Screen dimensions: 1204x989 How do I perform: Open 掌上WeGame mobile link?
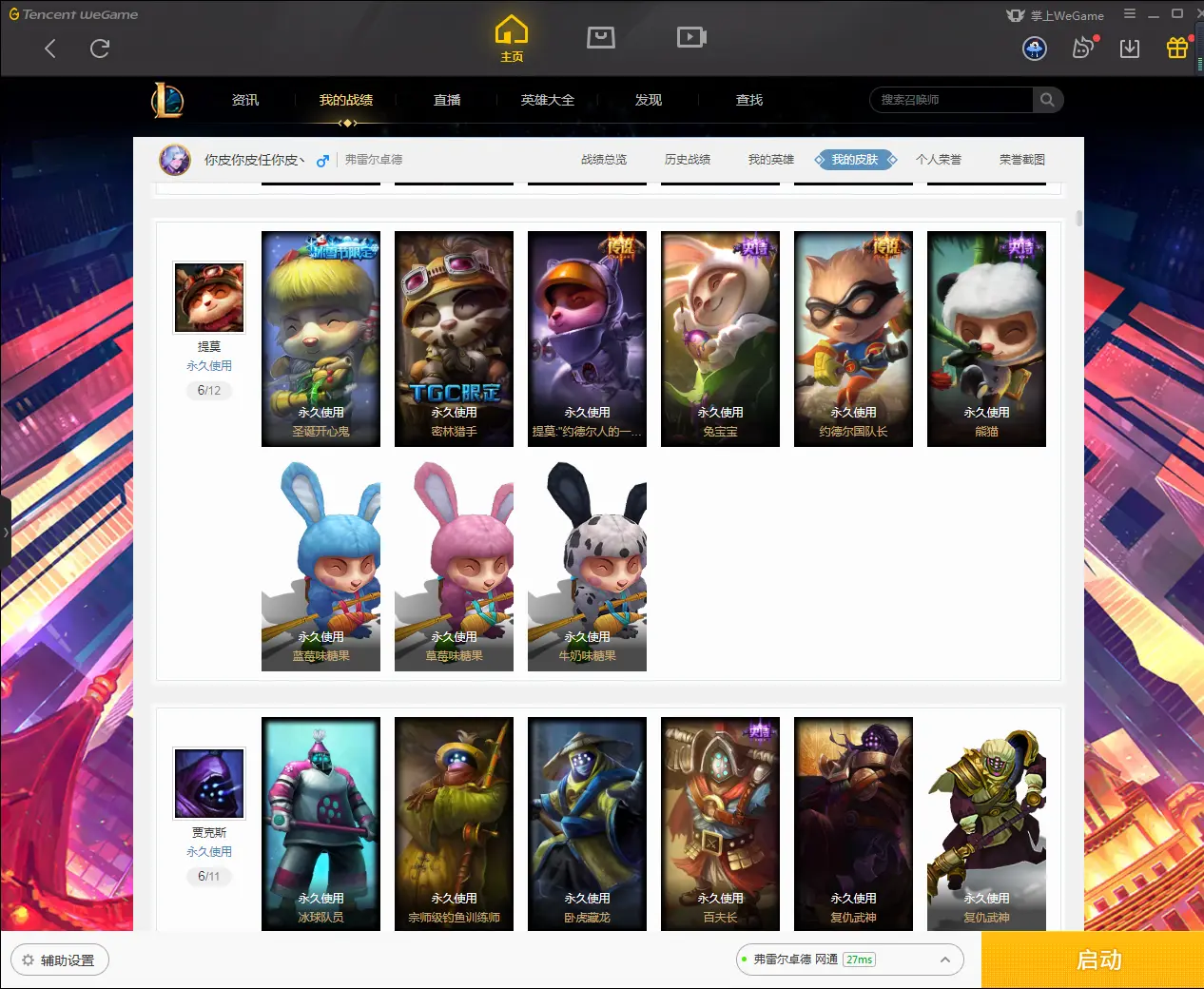(x=1056, y=15)
